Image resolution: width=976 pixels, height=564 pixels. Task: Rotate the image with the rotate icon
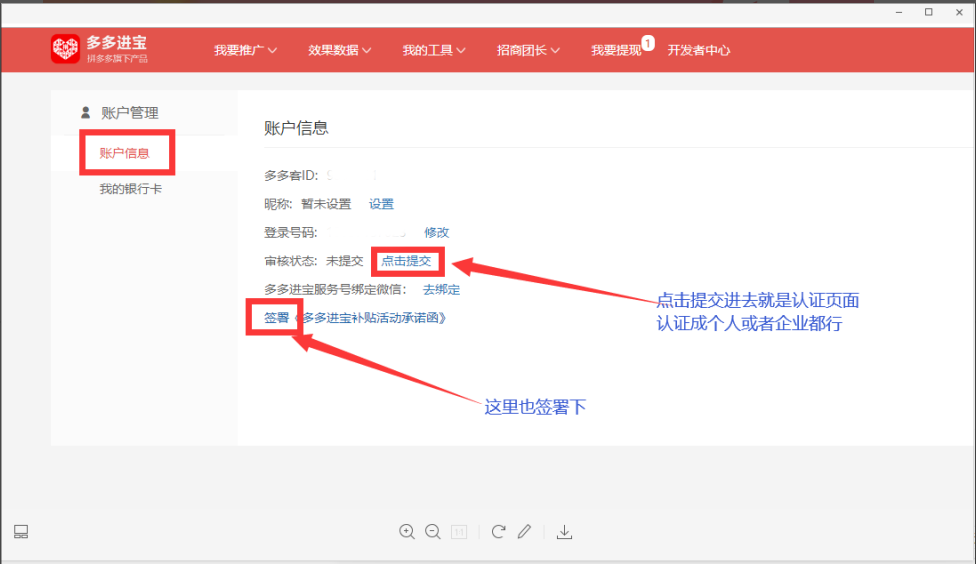(498, 532)
